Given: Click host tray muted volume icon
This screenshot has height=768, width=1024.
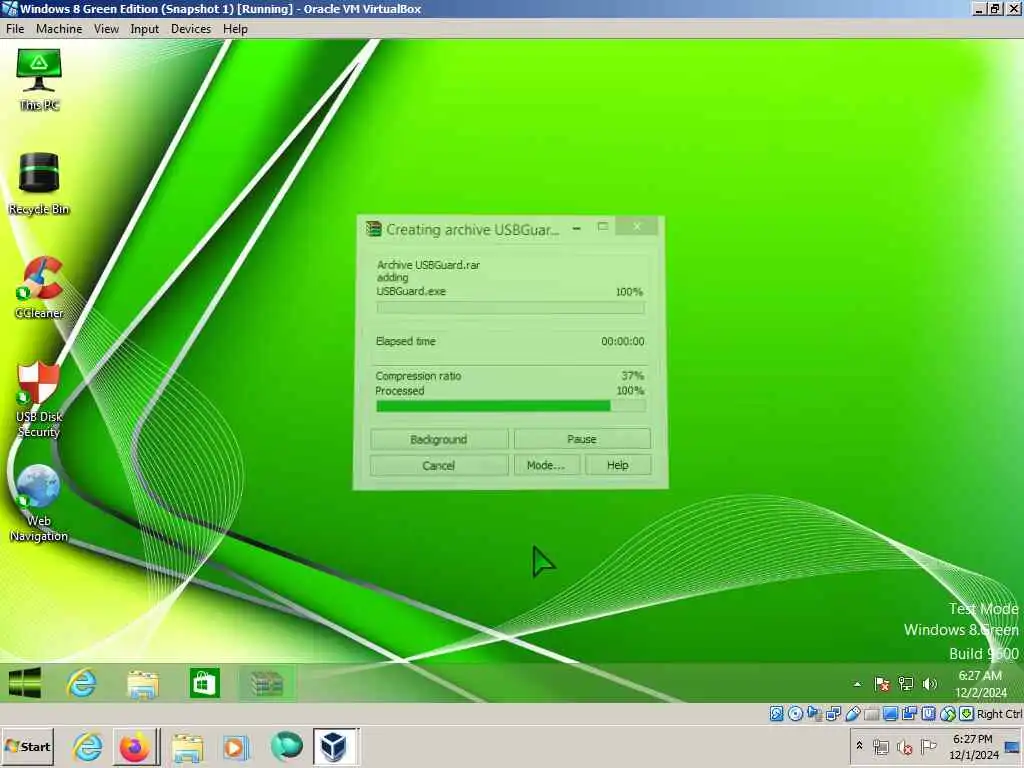Looking at the screenshot, I should pos(904,746).
